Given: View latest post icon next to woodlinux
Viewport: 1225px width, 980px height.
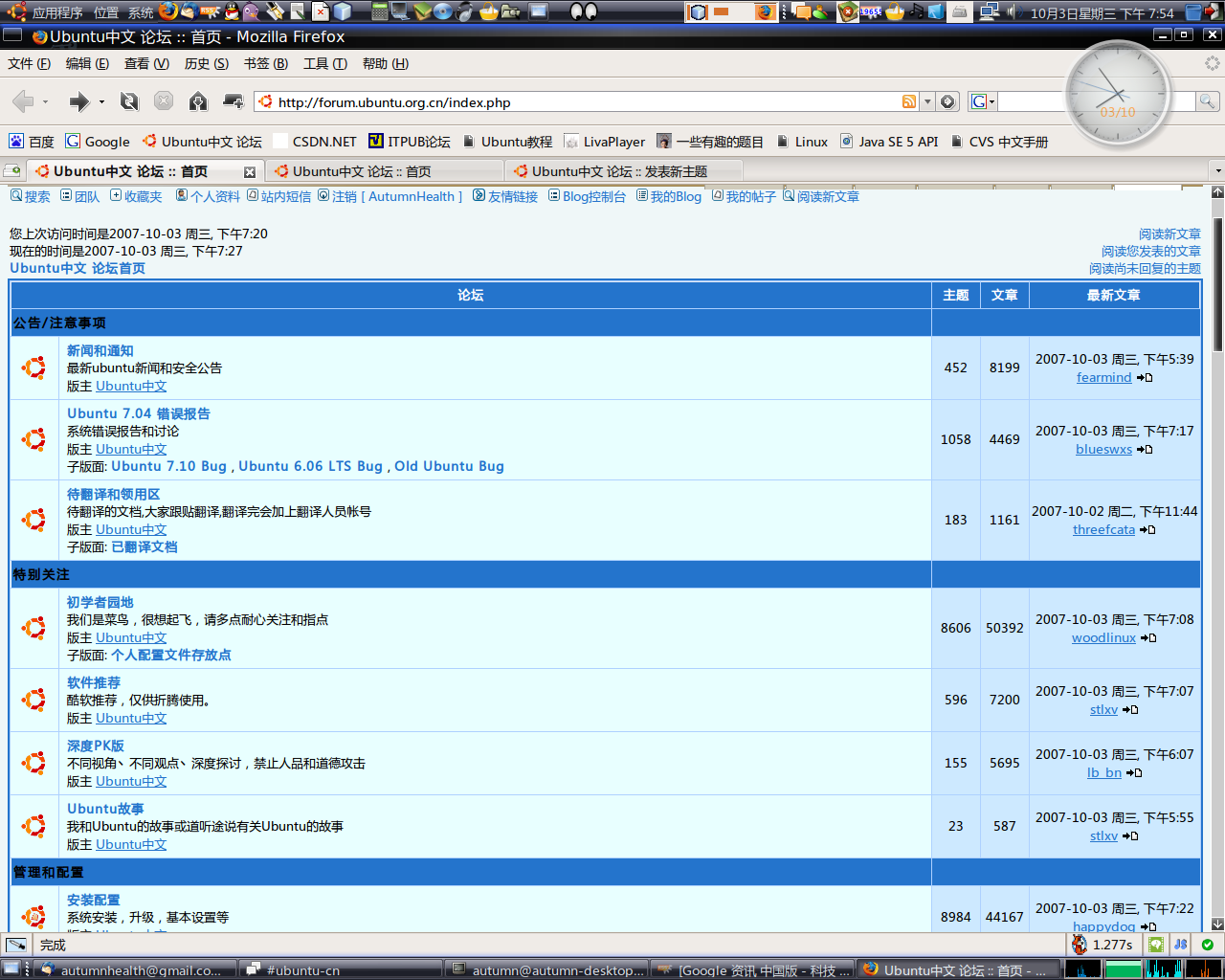Looking at the screenshot, I should coord(1148,638).
